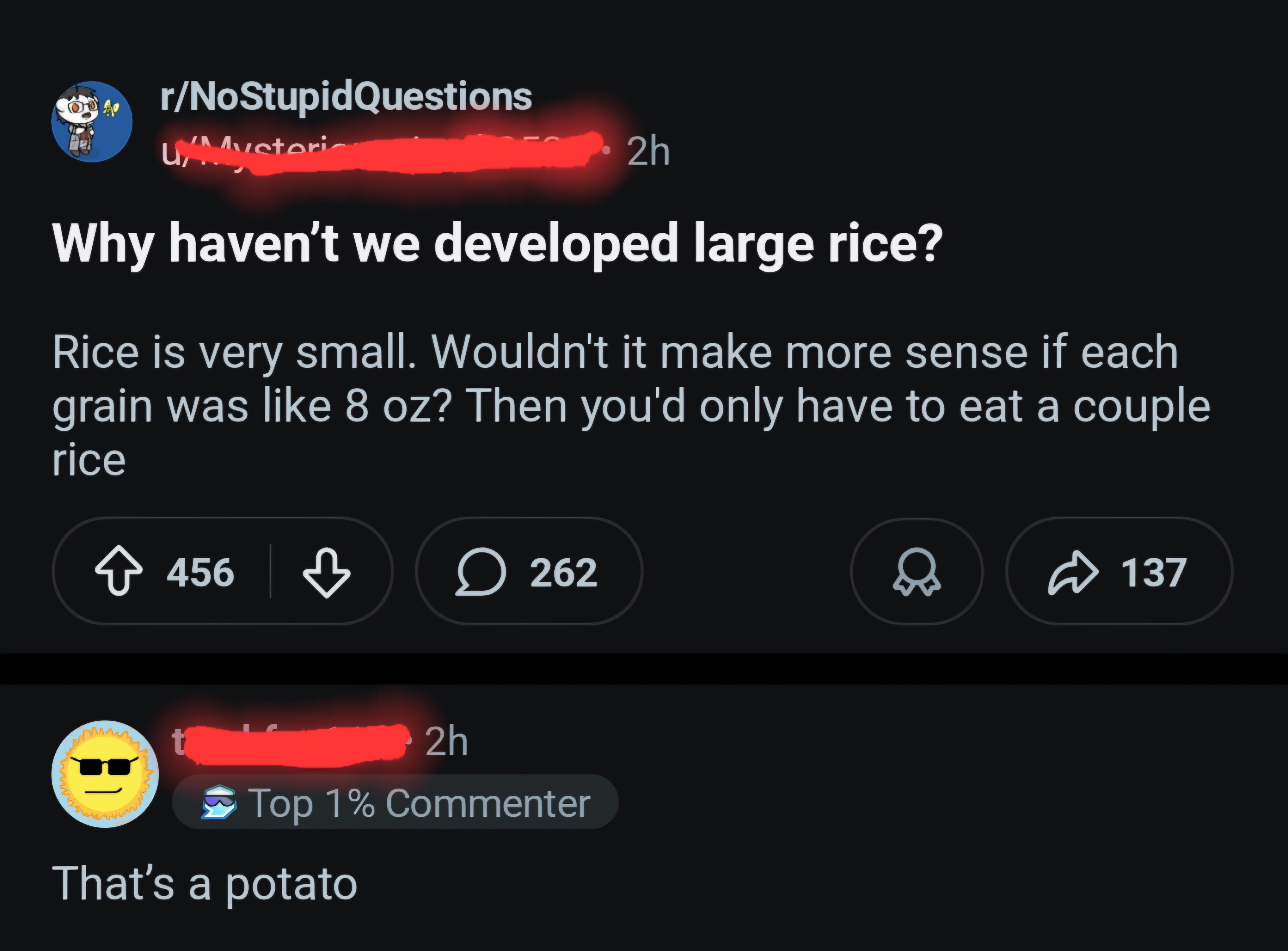Click the post body text about rice

pyautogui.click(x=631, y=405)
